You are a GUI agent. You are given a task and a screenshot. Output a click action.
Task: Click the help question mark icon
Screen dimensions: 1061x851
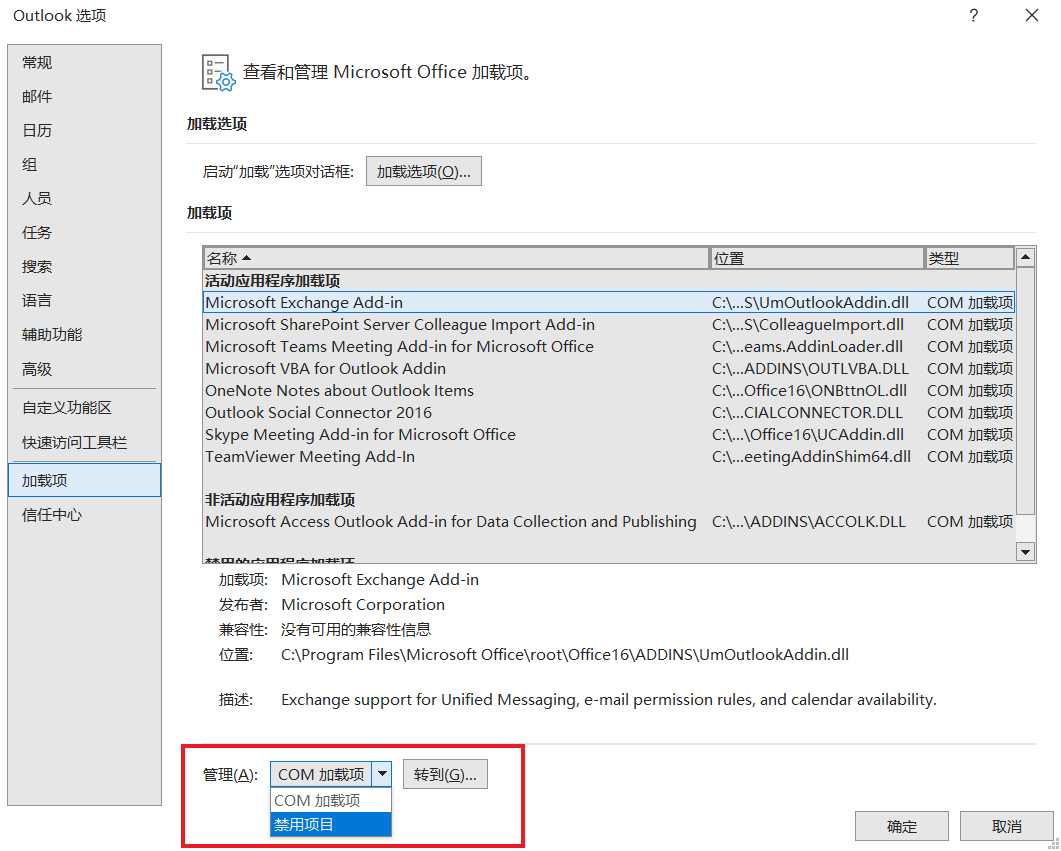(973, 15)
